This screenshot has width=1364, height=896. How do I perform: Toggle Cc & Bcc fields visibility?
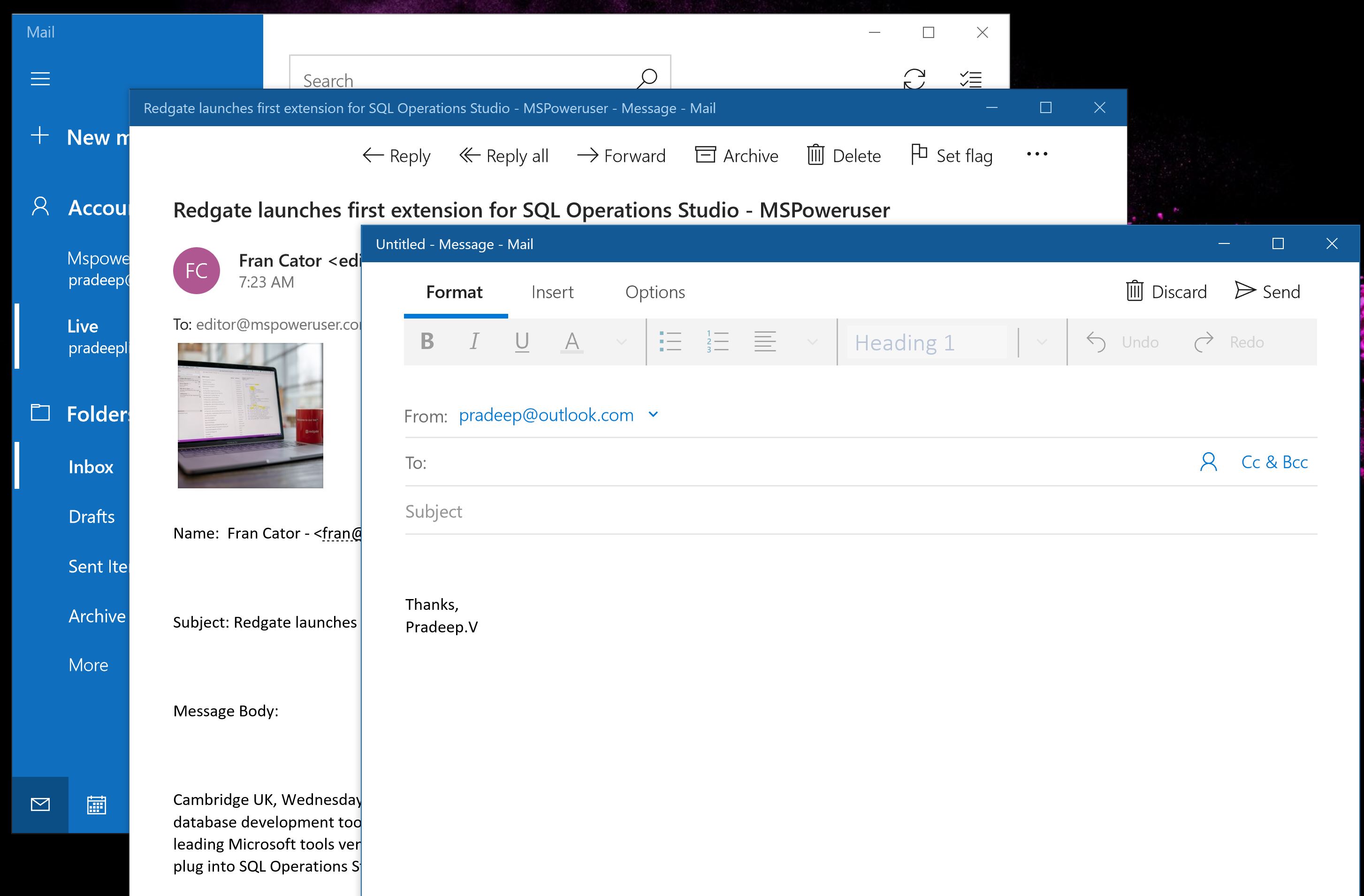click(x=1275, y=461)
